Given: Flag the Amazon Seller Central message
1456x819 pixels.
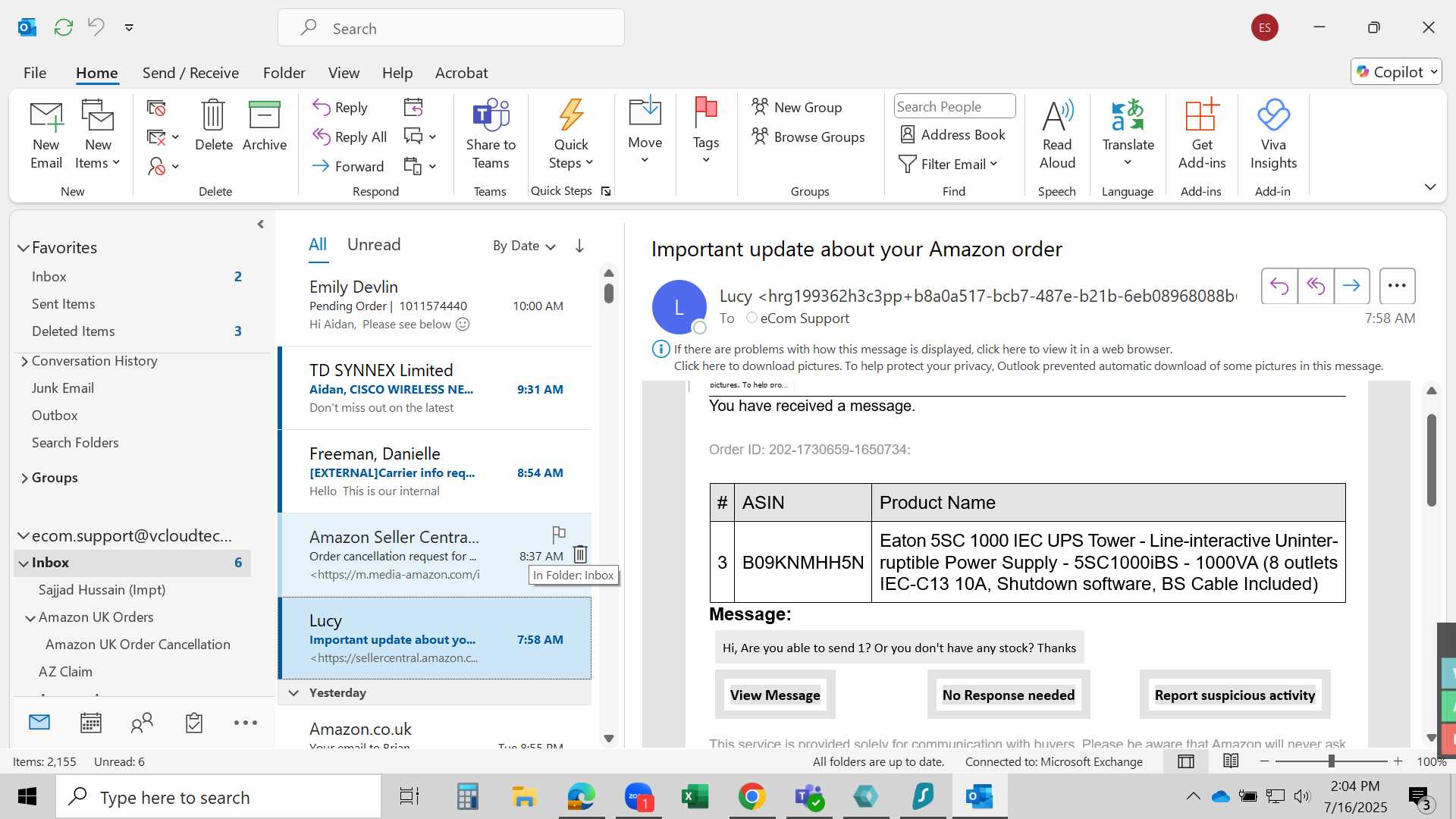Looking at the screenshot, I should coord(559,534).
